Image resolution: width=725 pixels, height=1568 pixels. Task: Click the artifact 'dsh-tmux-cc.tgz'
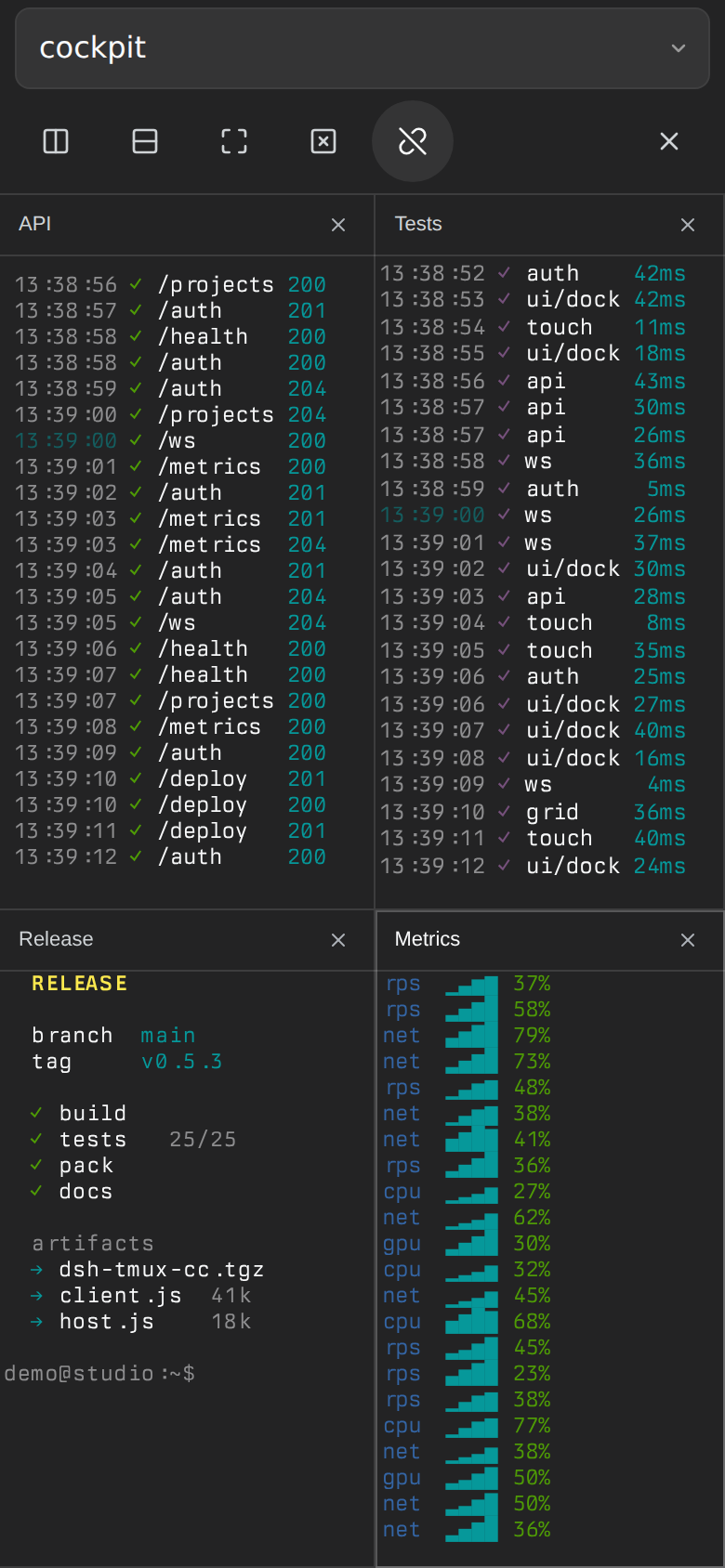pos(162,1270)
